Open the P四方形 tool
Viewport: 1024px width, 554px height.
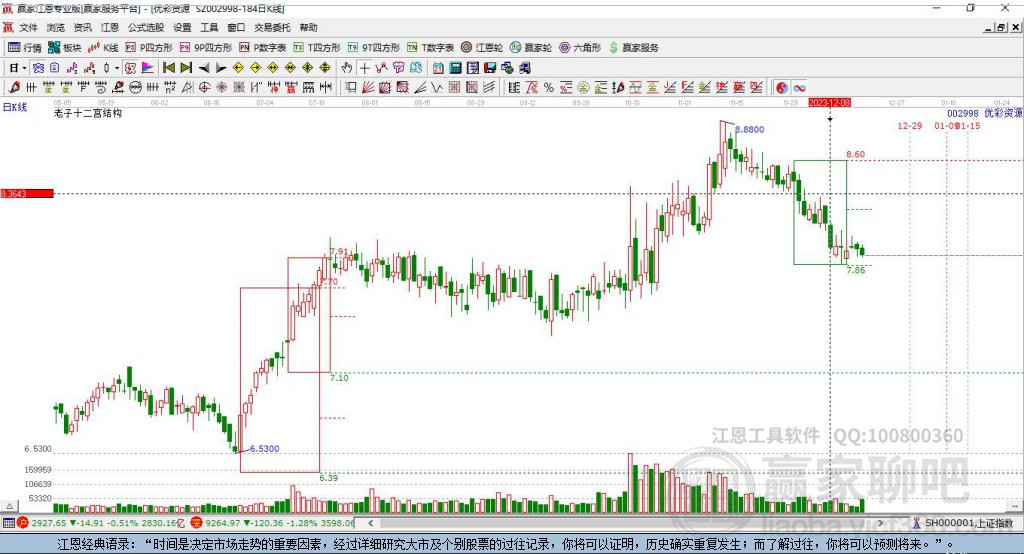point(149,48)
